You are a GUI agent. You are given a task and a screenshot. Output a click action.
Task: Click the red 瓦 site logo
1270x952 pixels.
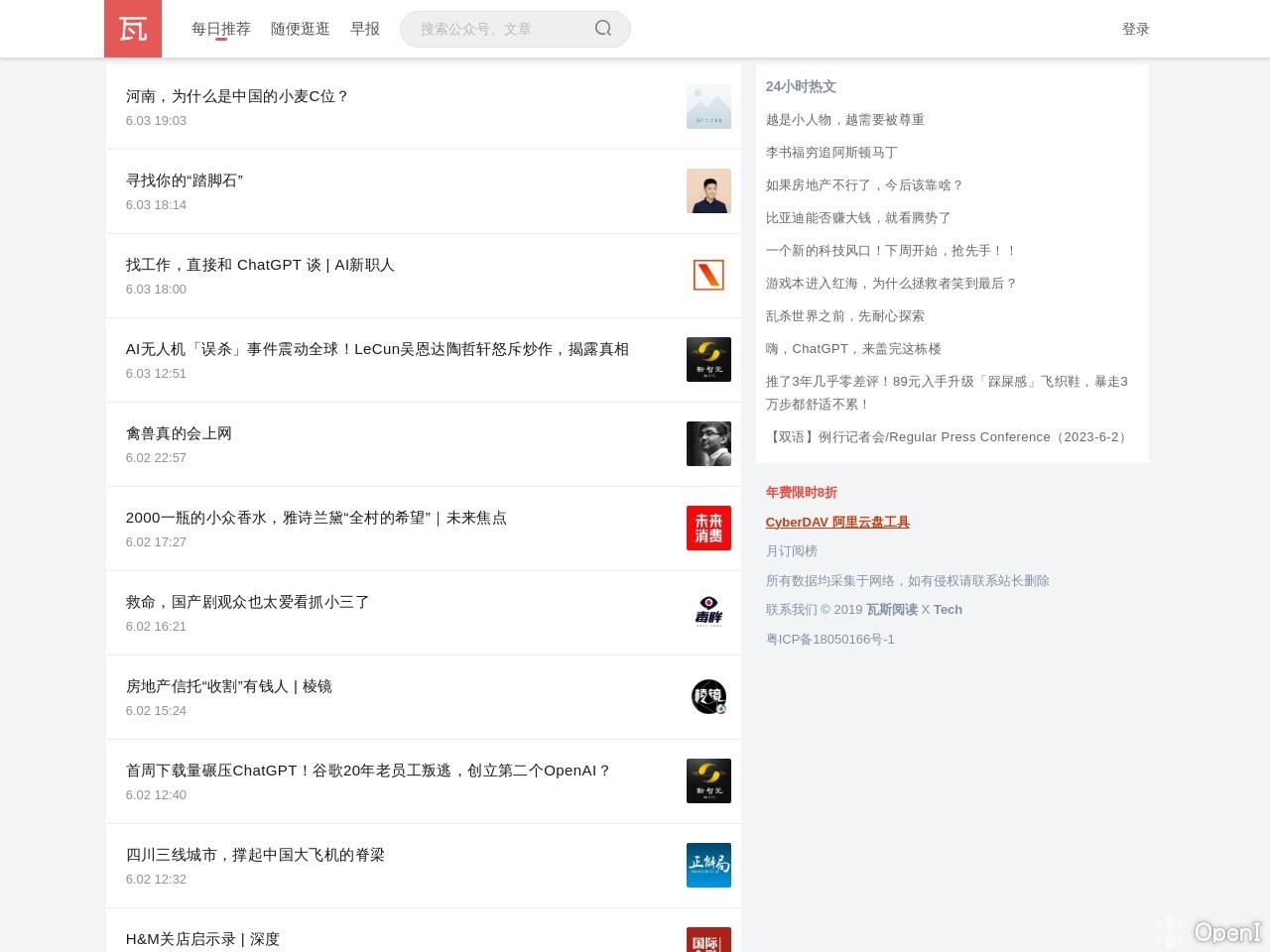click(x=132, y=29)
